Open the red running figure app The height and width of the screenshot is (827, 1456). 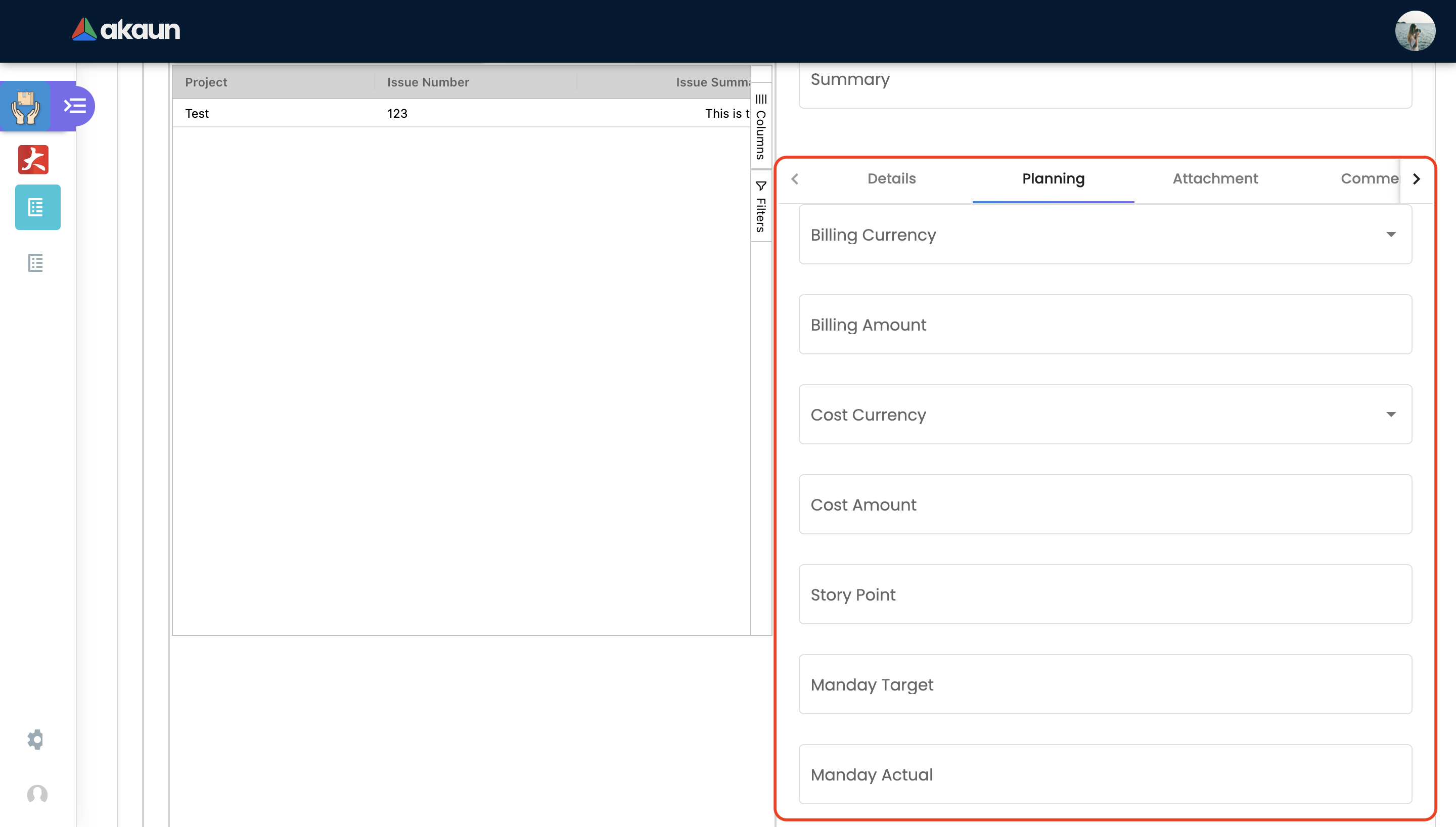(x=33, y=160)
